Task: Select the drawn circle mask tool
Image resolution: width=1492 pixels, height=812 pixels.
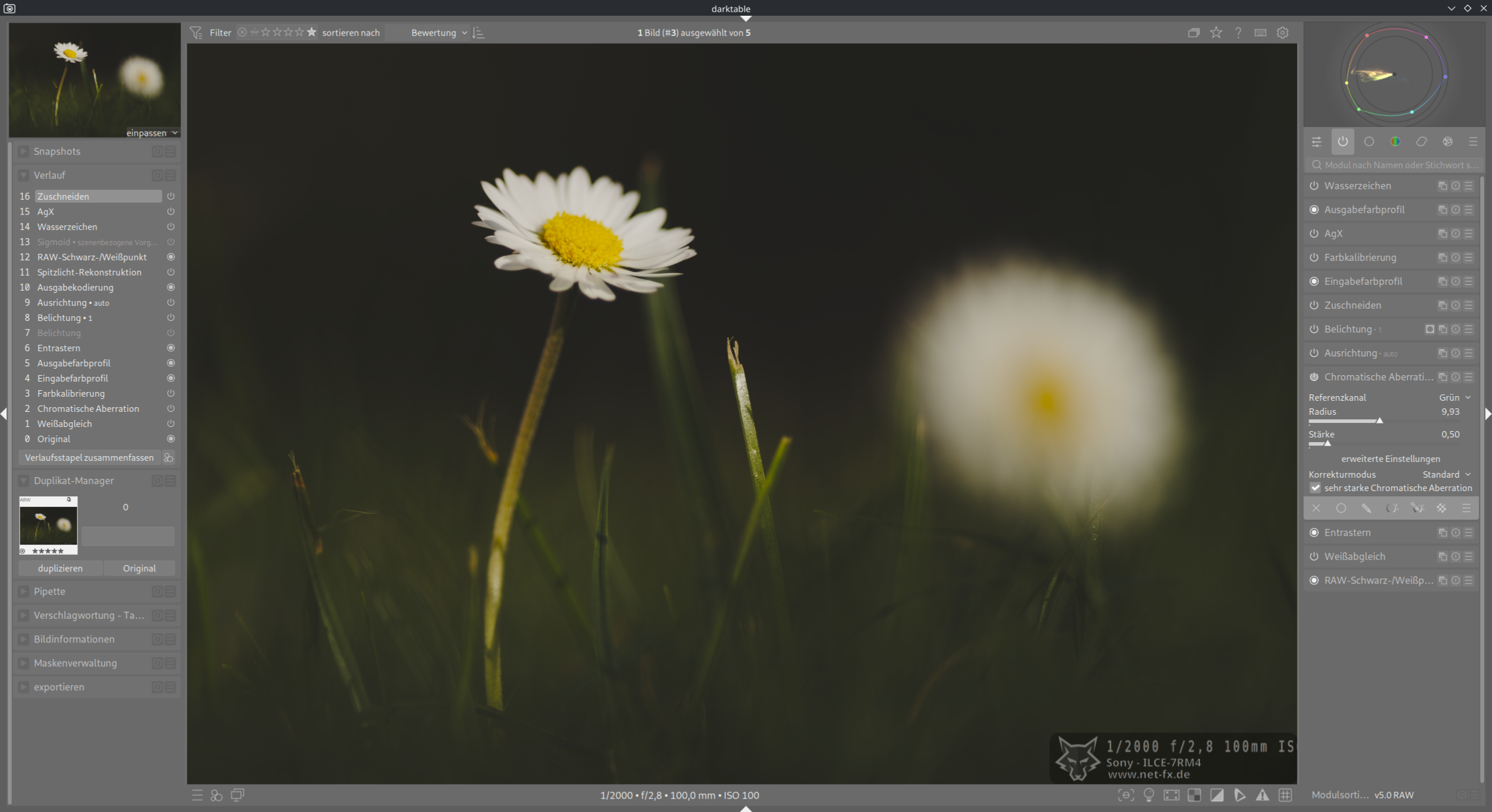Action: pyautogui.click(x=1341, y=509)
